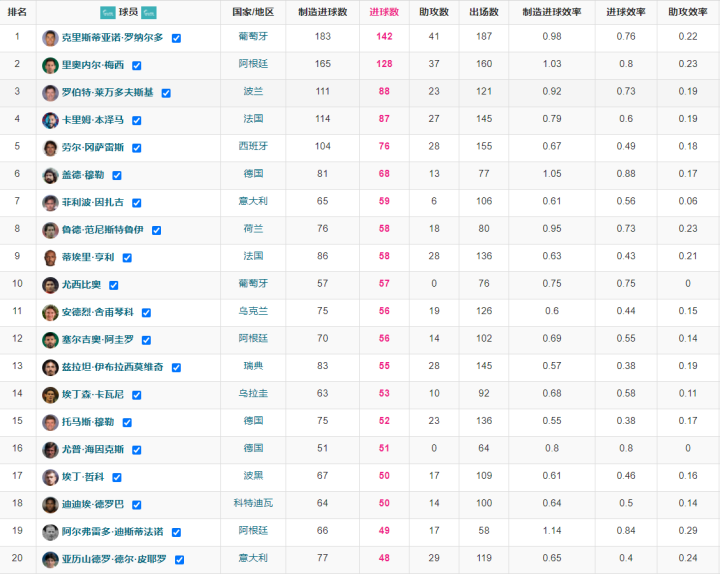Click avatar of 蒂埃里·亨利
The image size is (720, 574).
[50, 257]
